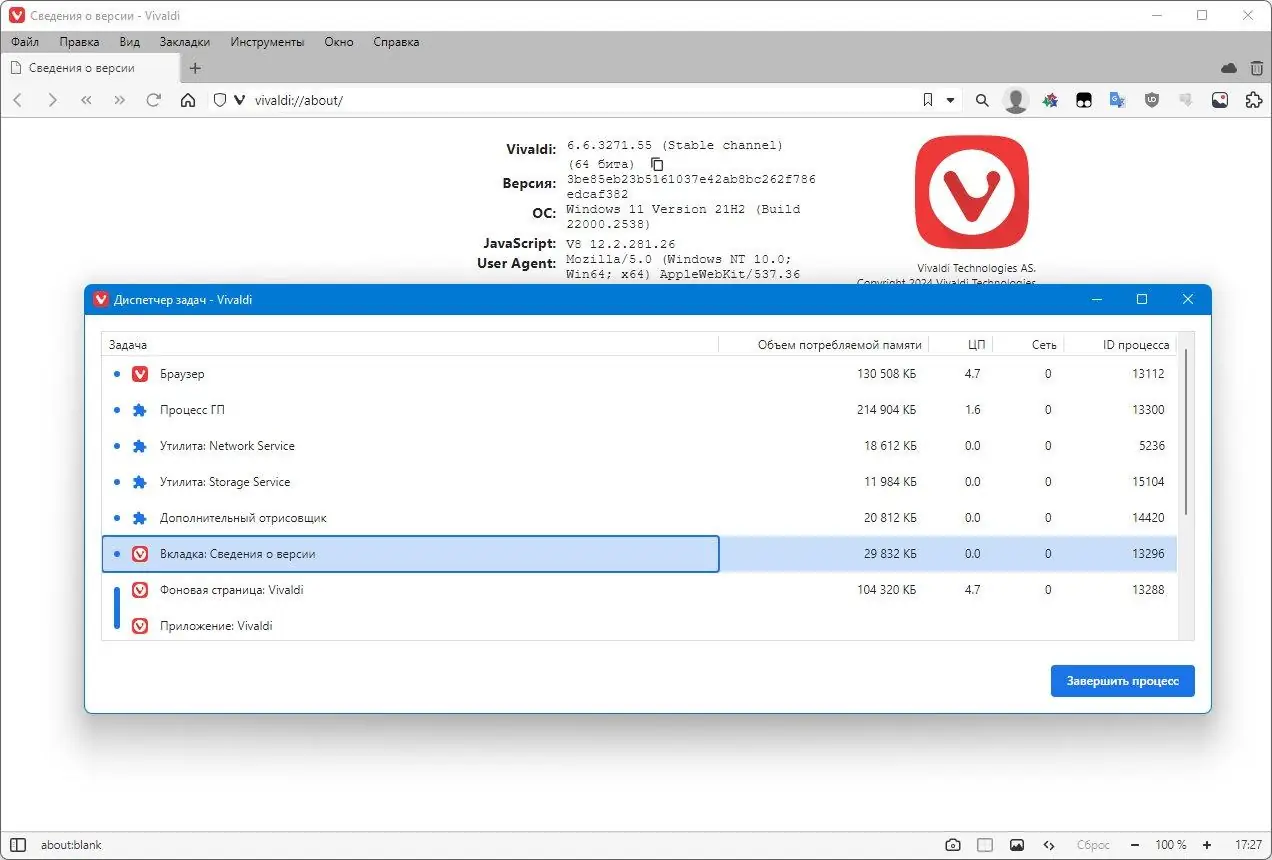Open the search field magnifier
The image size is (1272, 860).
982,100
